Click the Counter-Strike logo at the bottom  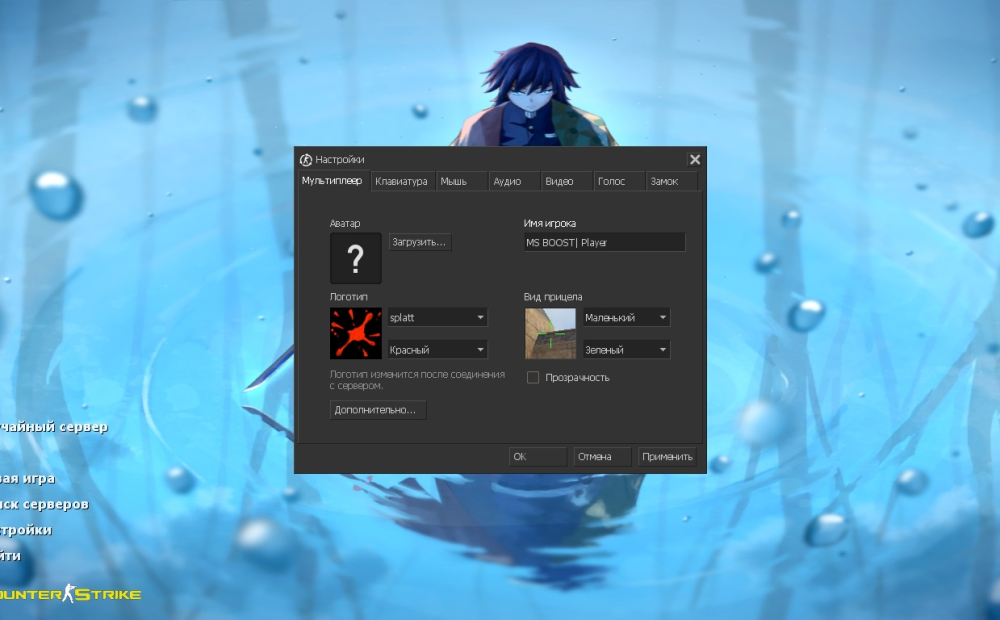[x=70, y=594]
